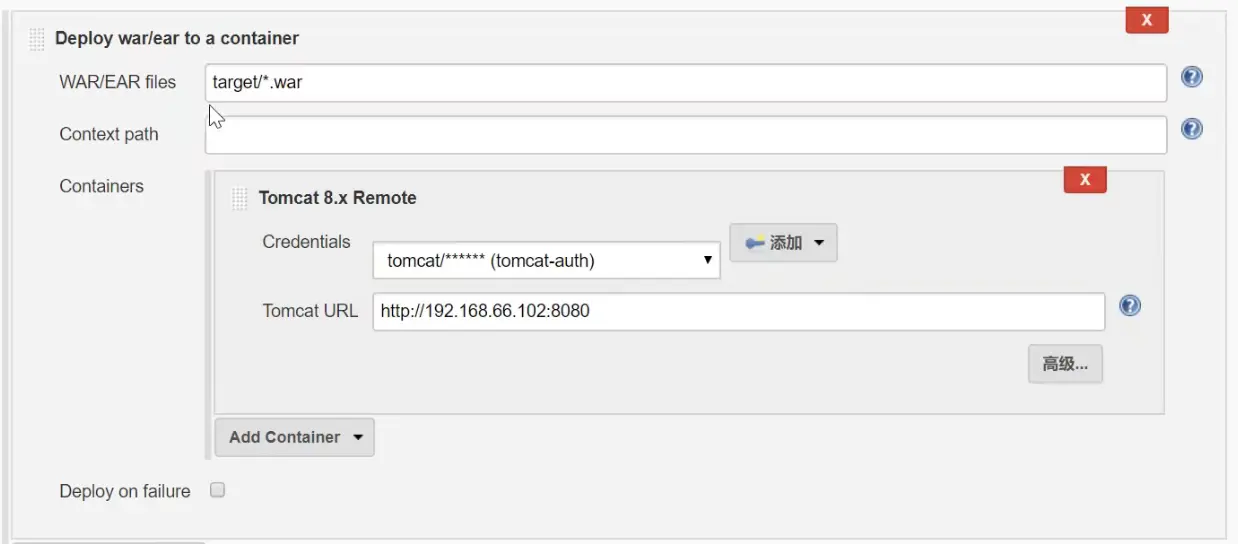Enable Deploy on failure checkbox
Viewport: 1238px width, 544px height.
point(217,490)
